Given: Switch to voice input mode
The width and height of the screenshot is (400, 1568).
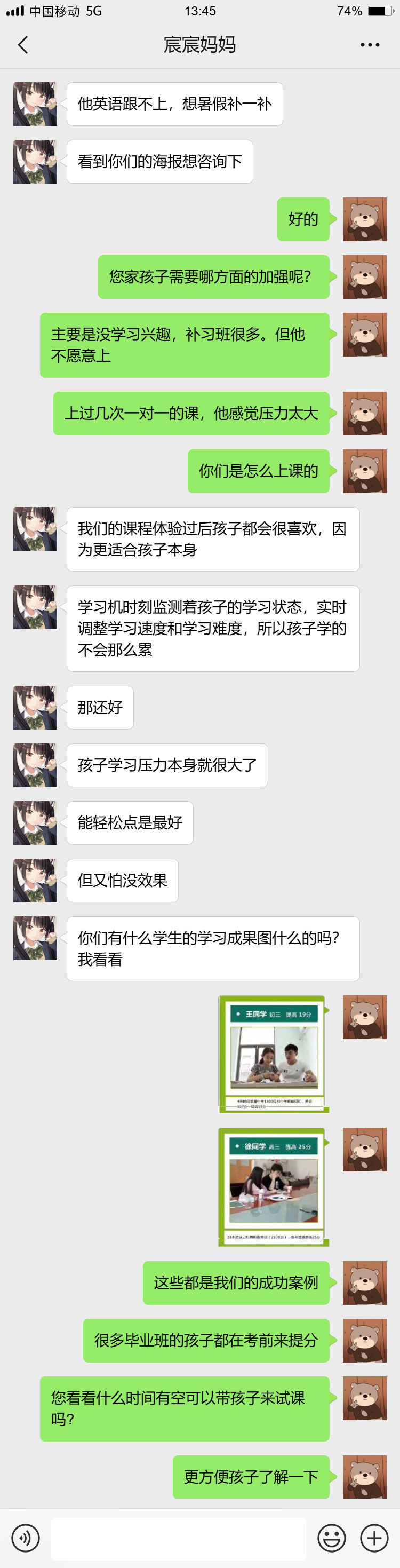Looking at the screenshot, I should pyautogui.click(x=25, y=1538).
